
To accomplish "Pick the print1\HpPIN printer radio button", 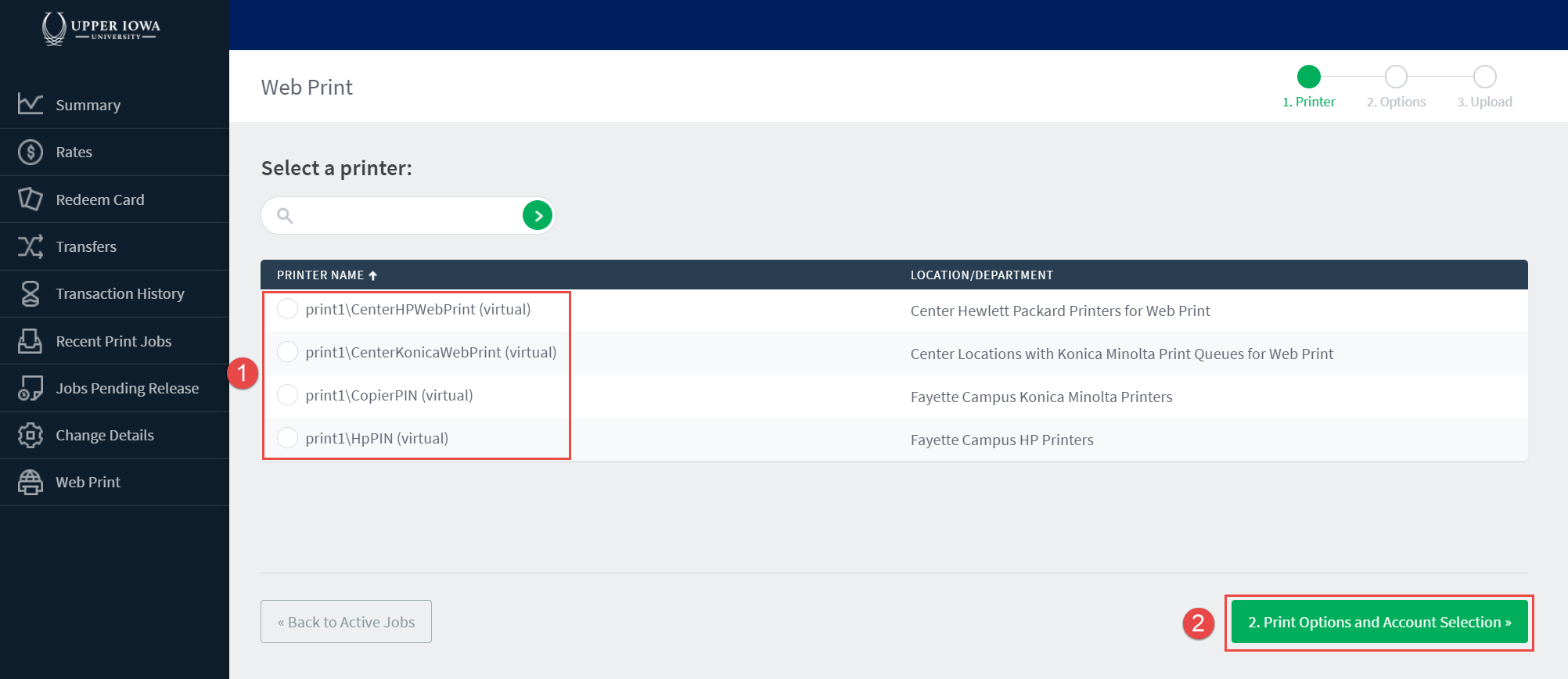I will [x=288, y=438].
